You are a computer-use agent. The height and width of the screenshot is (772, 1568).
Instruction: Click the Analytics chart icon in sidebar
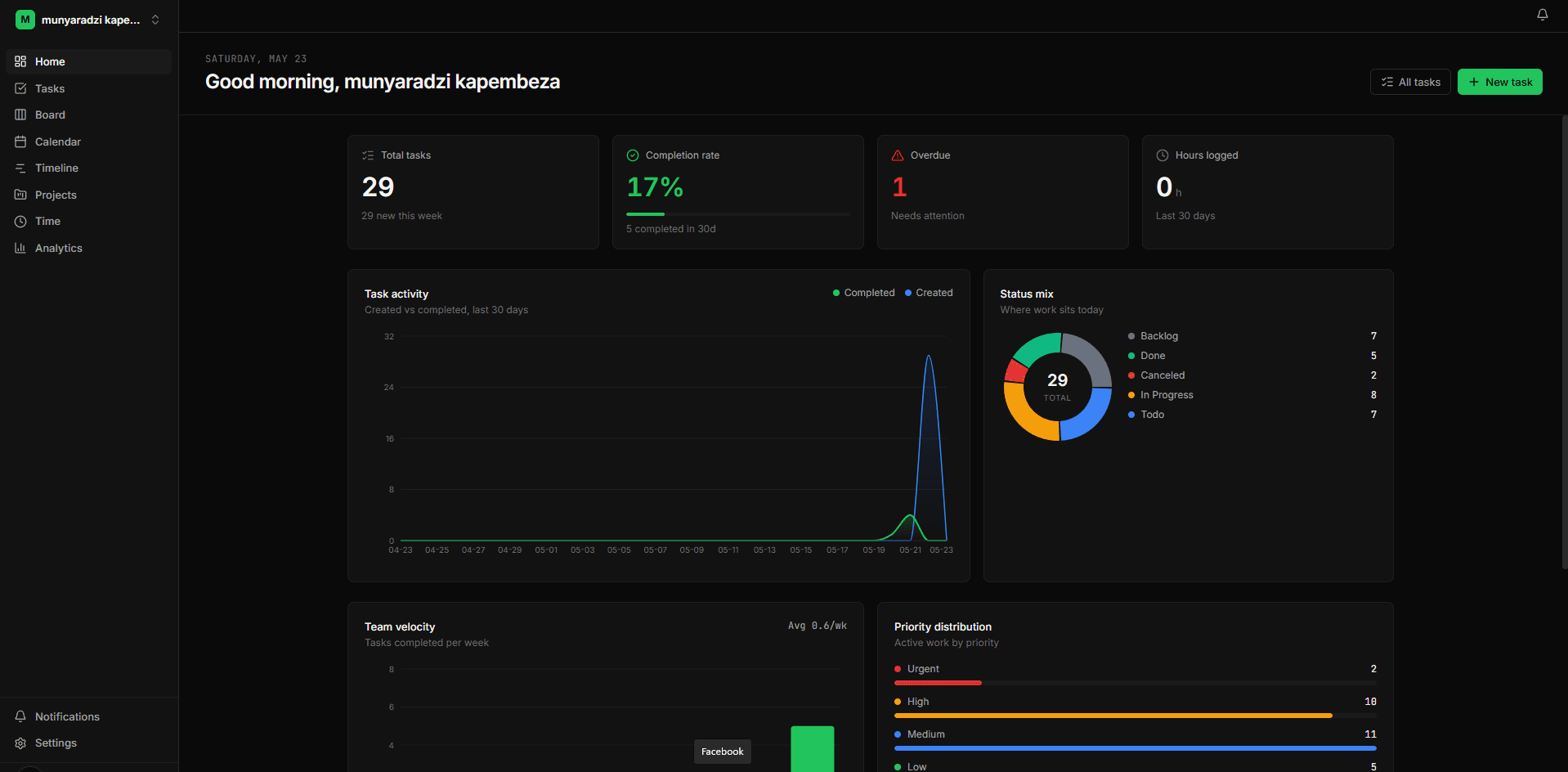click(x=20, y=248)
